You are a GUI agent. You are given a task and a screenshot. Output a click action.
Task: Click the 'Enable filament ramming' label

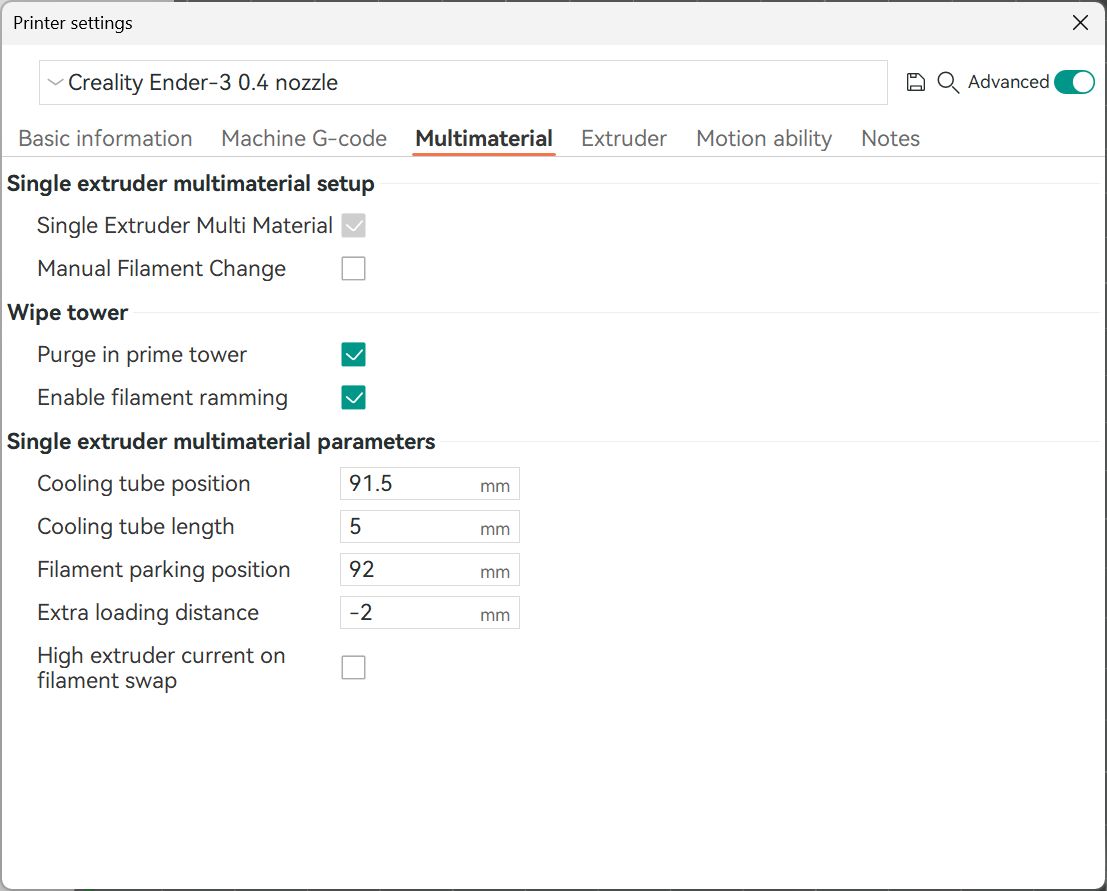click(162, 397)
